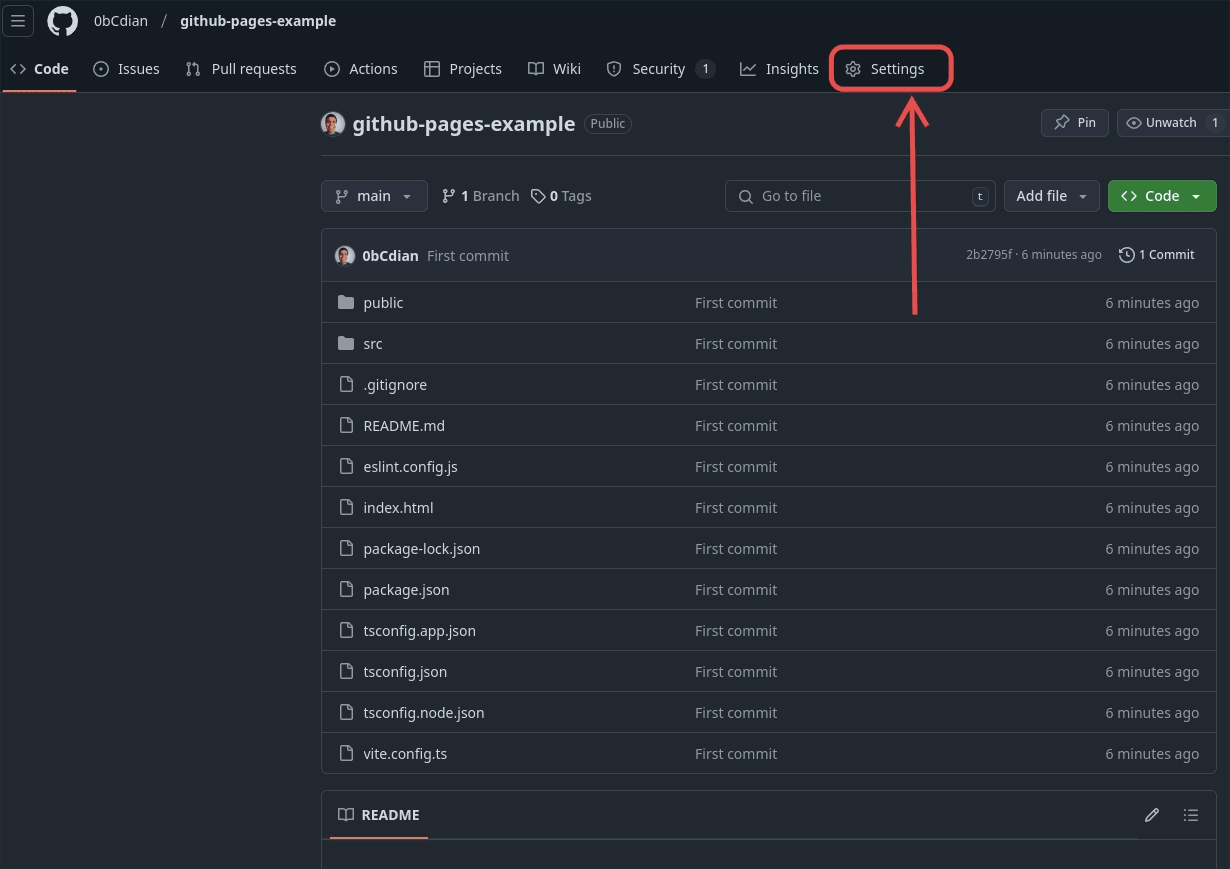Open the Add file dropdown
This screenshot has width=1230, height=869.
(1052, 196)
